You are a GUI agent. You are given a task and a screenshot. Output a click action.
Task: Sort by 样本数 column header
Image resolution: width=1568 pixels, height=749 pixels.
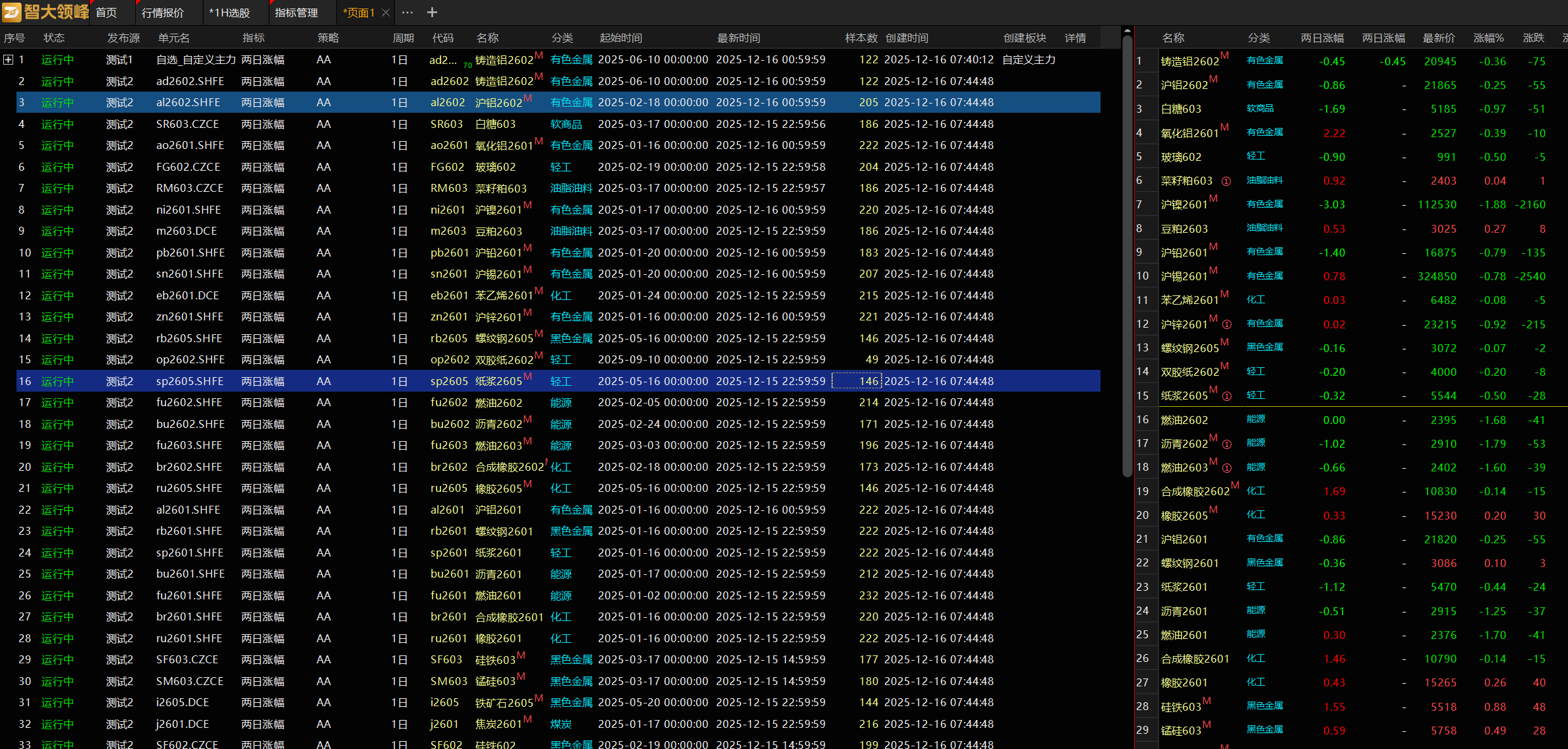pyautogui.click(x=860, y=38)
